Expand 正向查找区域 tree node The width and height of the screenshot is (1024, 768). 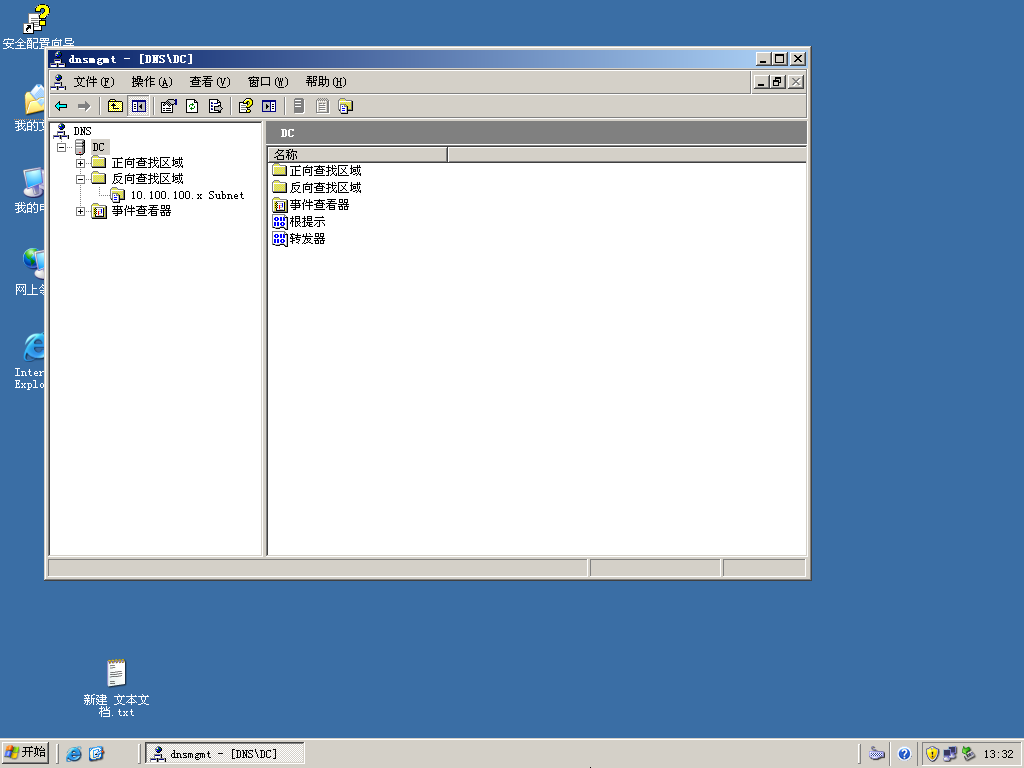(80, 163)
